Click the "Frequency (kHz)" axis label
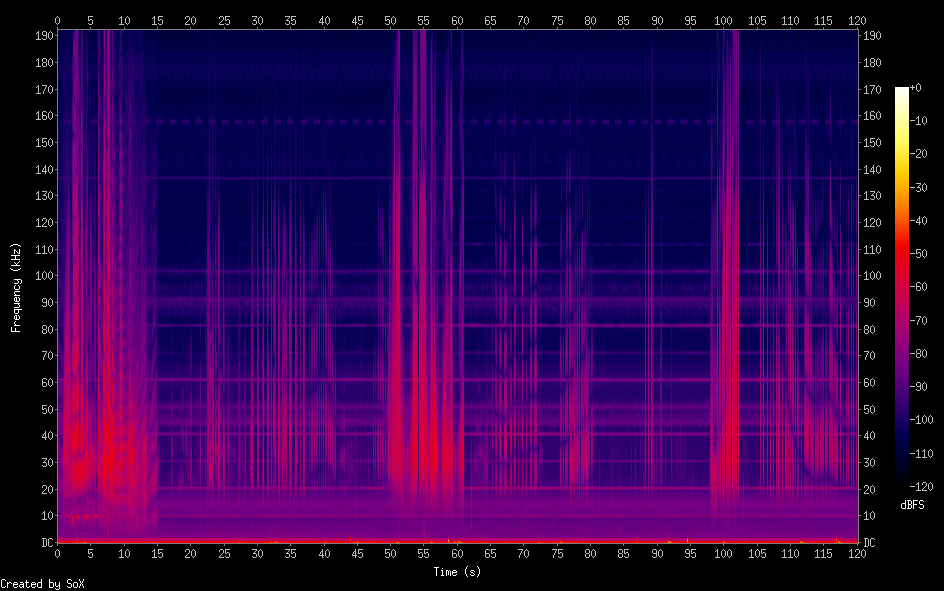 pos(16,287)
